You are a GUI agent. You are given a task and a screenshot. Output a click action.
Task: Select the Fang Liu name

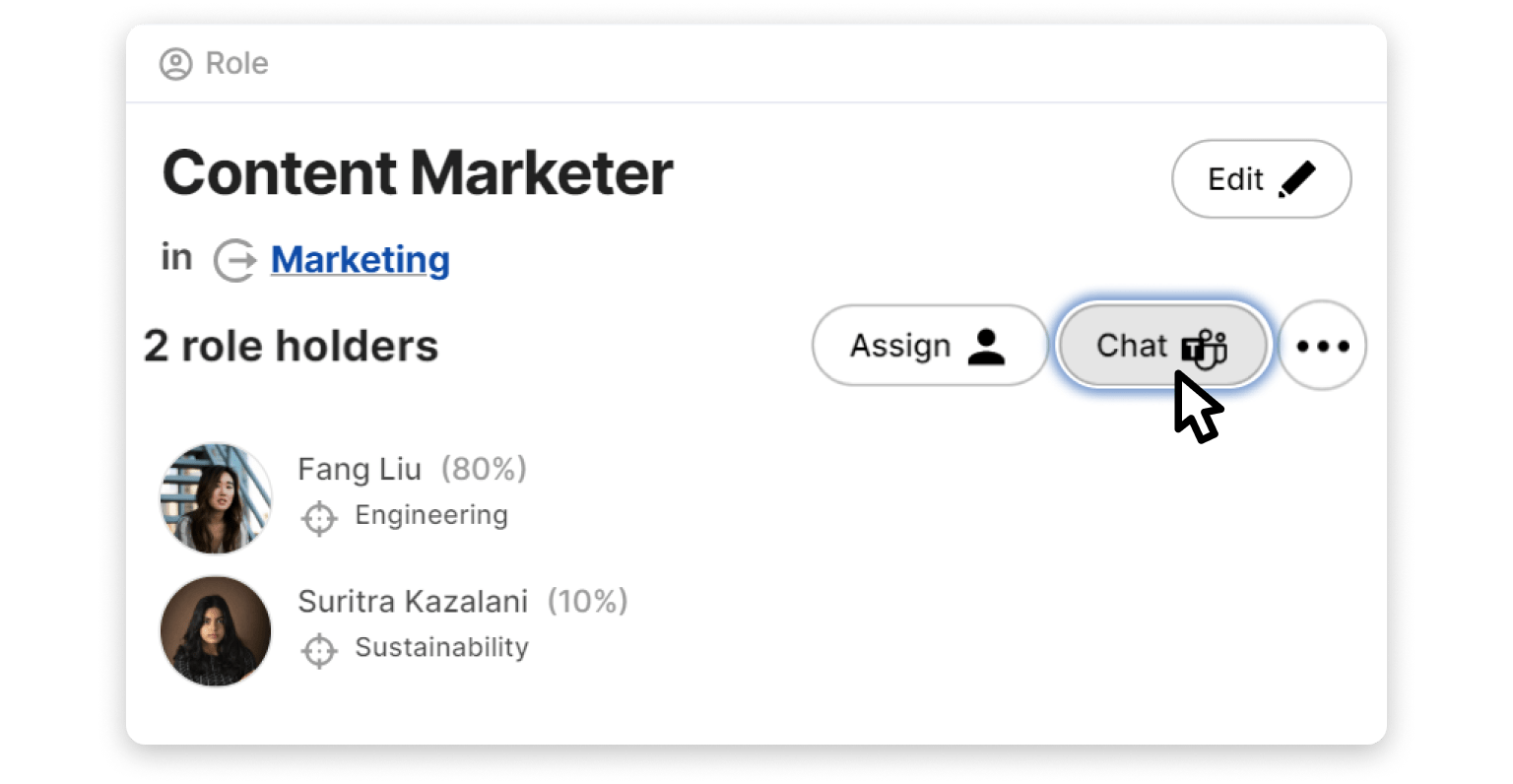click(360, 469)
